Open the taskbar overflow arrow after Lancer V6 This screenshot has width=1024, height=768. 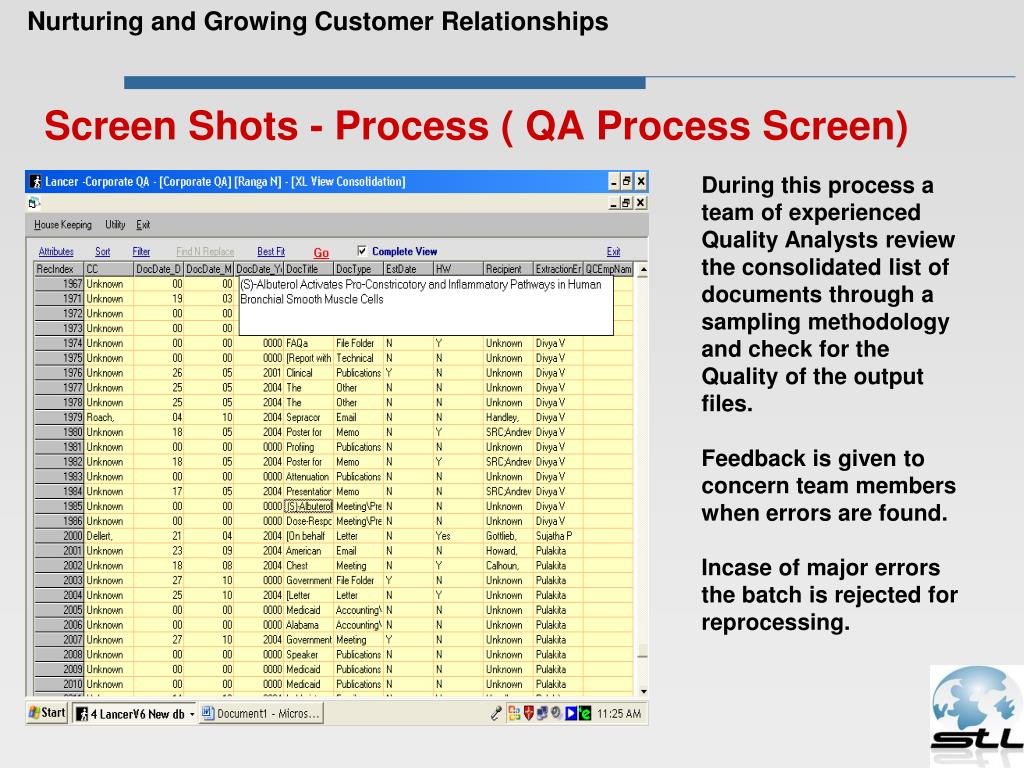point(192,714)
